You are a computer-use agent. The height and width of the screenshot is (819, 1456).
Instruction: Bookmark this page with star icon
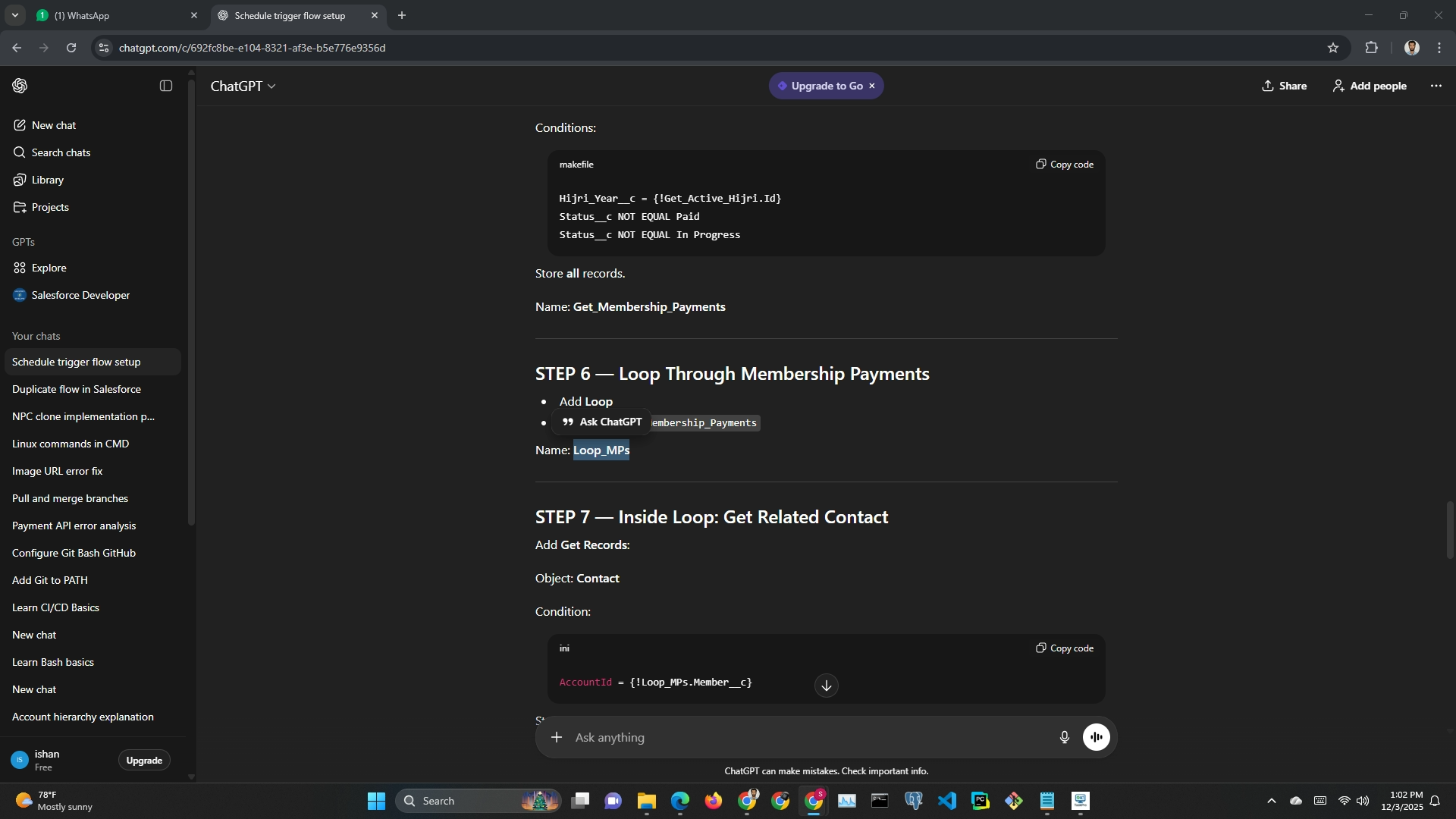[x=1333, y=48]
